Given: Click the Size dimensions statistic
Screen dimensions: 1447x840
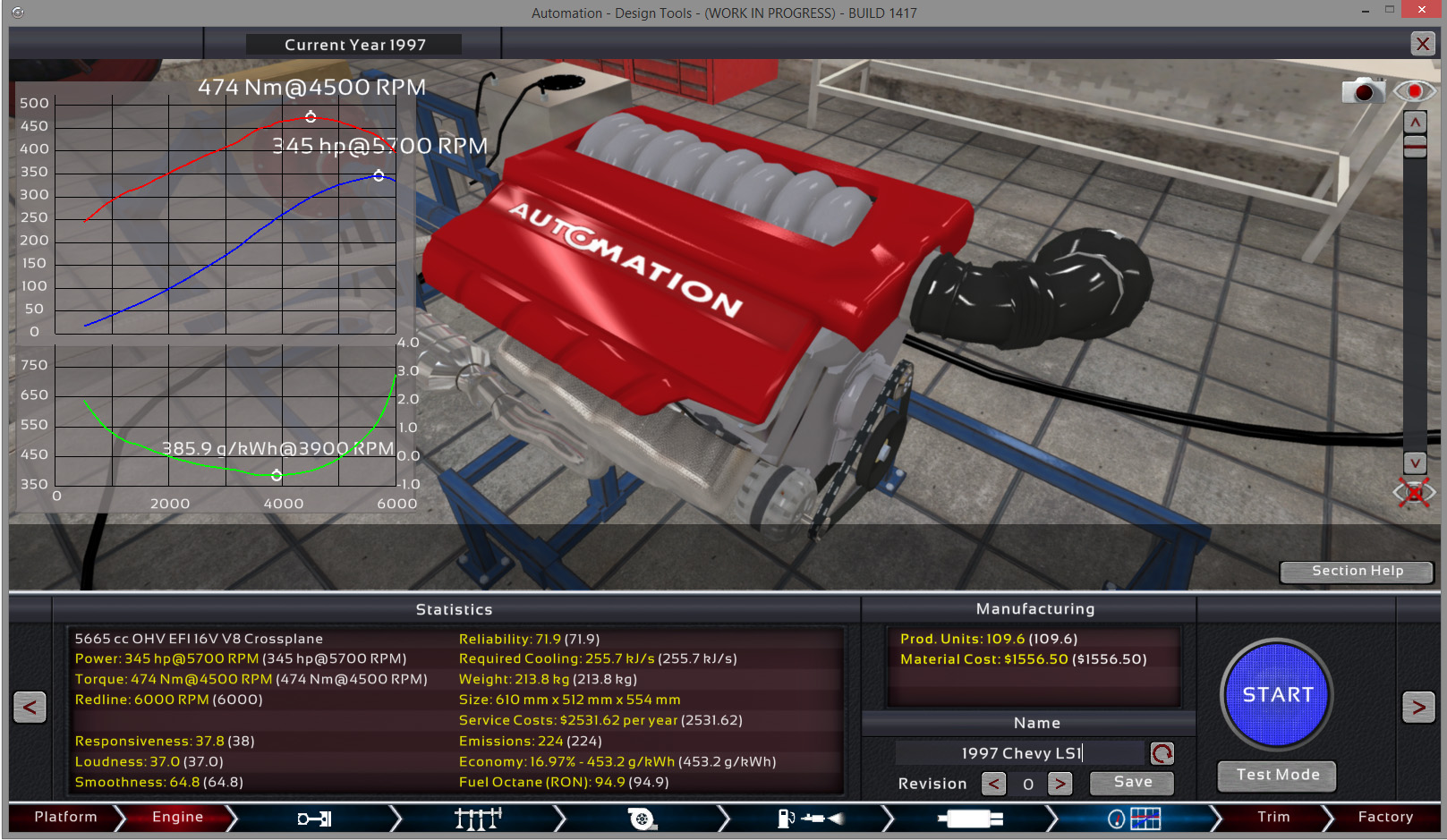Looking at the screenshot, I should tap(569, 700).
